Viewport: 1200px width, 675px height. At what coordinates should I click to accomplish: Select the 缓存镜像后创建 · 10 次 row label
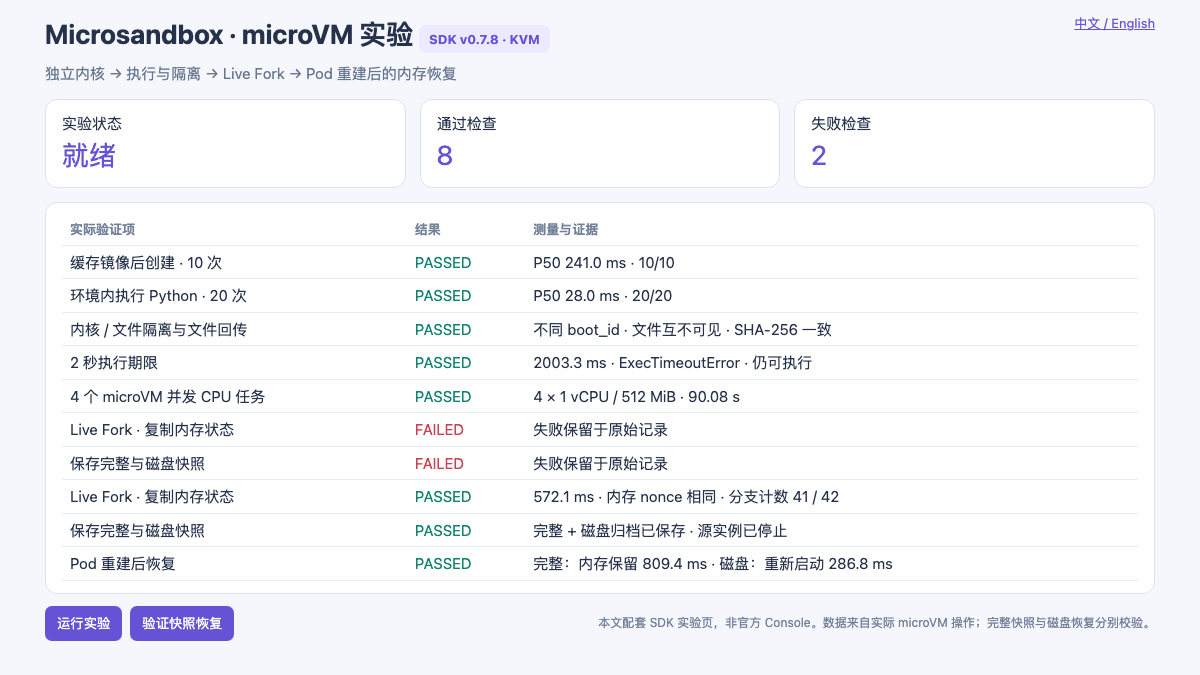coord(146,263)
